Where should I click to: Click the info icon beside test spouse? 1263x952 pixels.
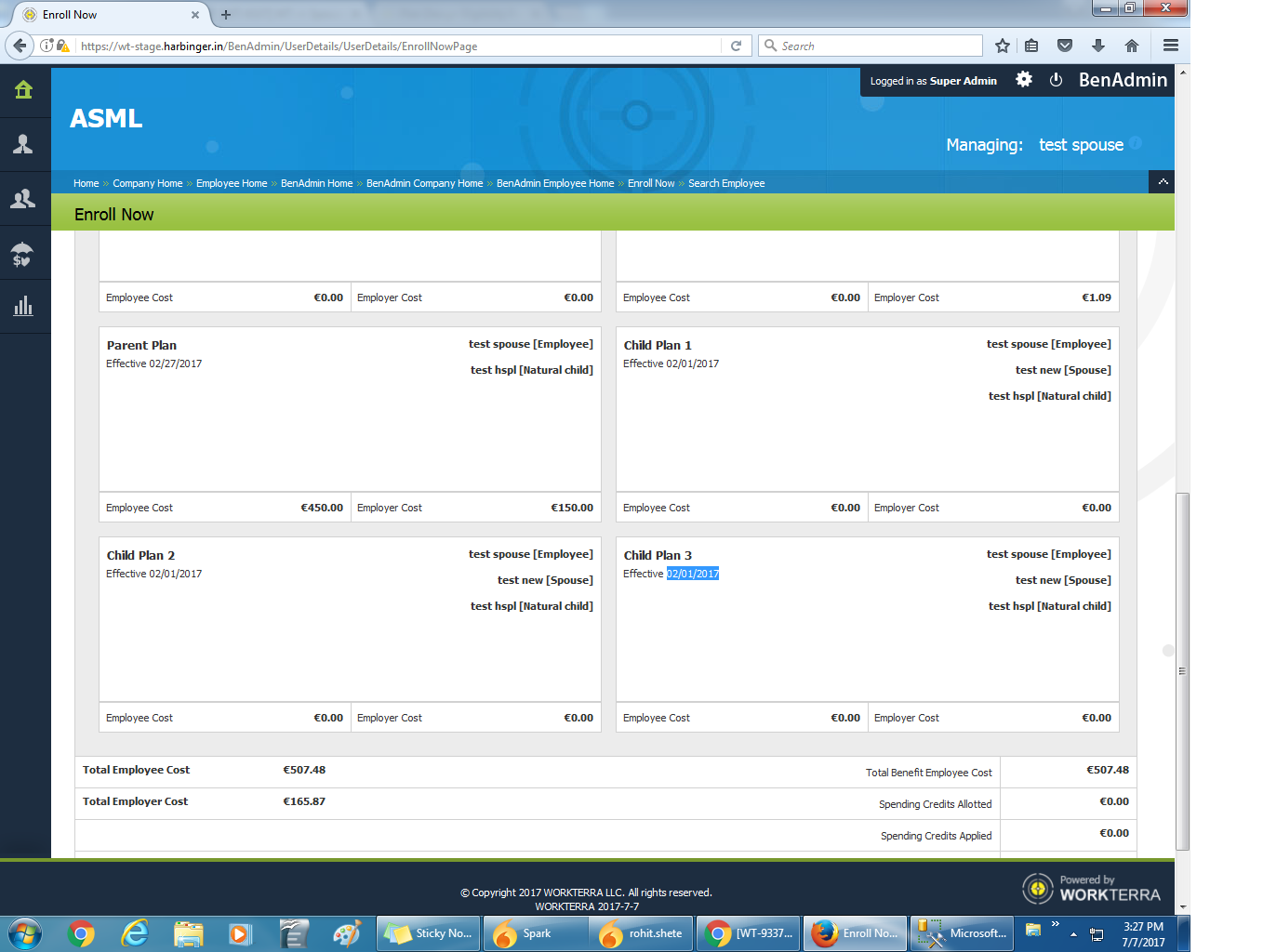click(1136, 143)
